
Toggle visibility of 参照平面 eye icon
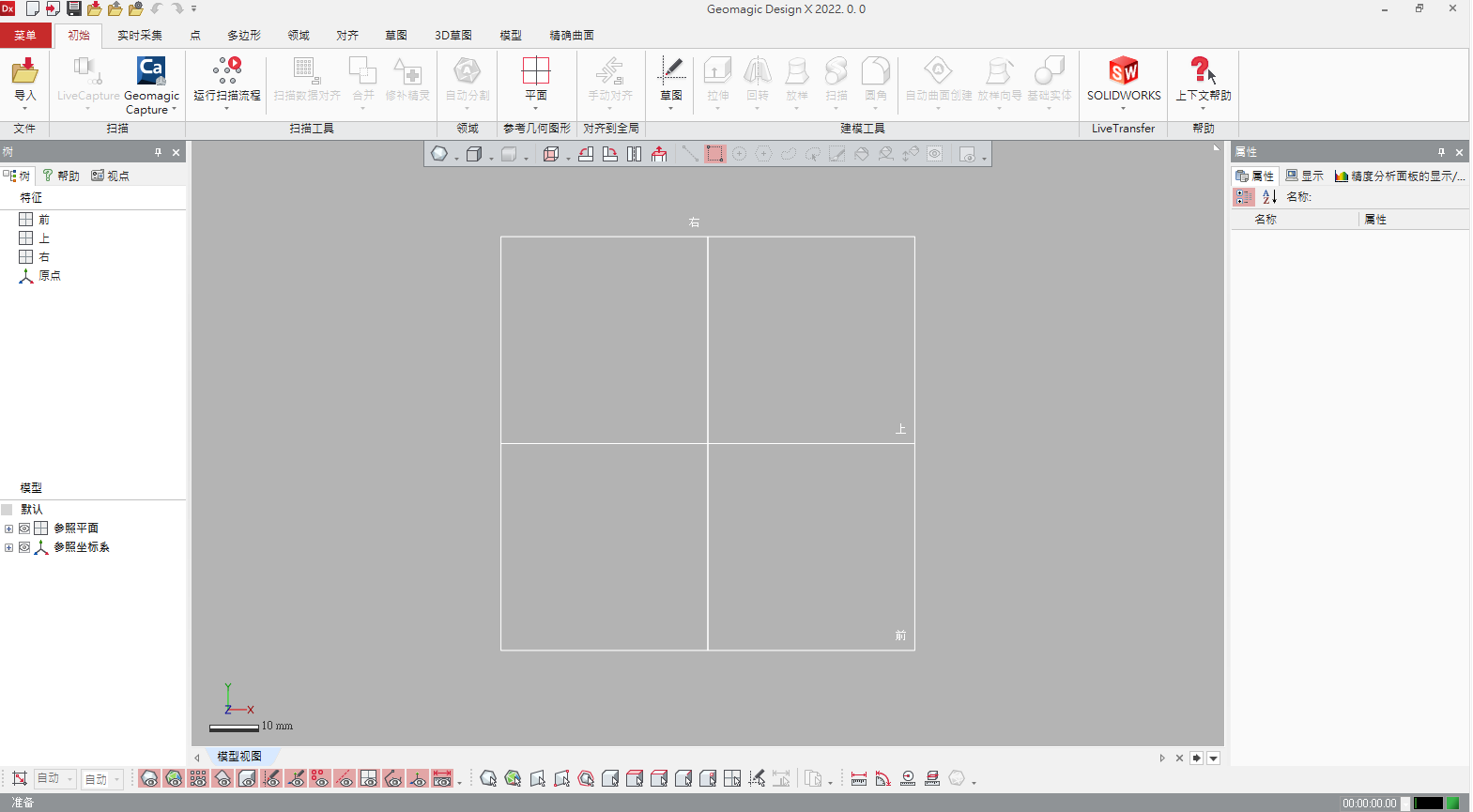(x=24, y=529)
